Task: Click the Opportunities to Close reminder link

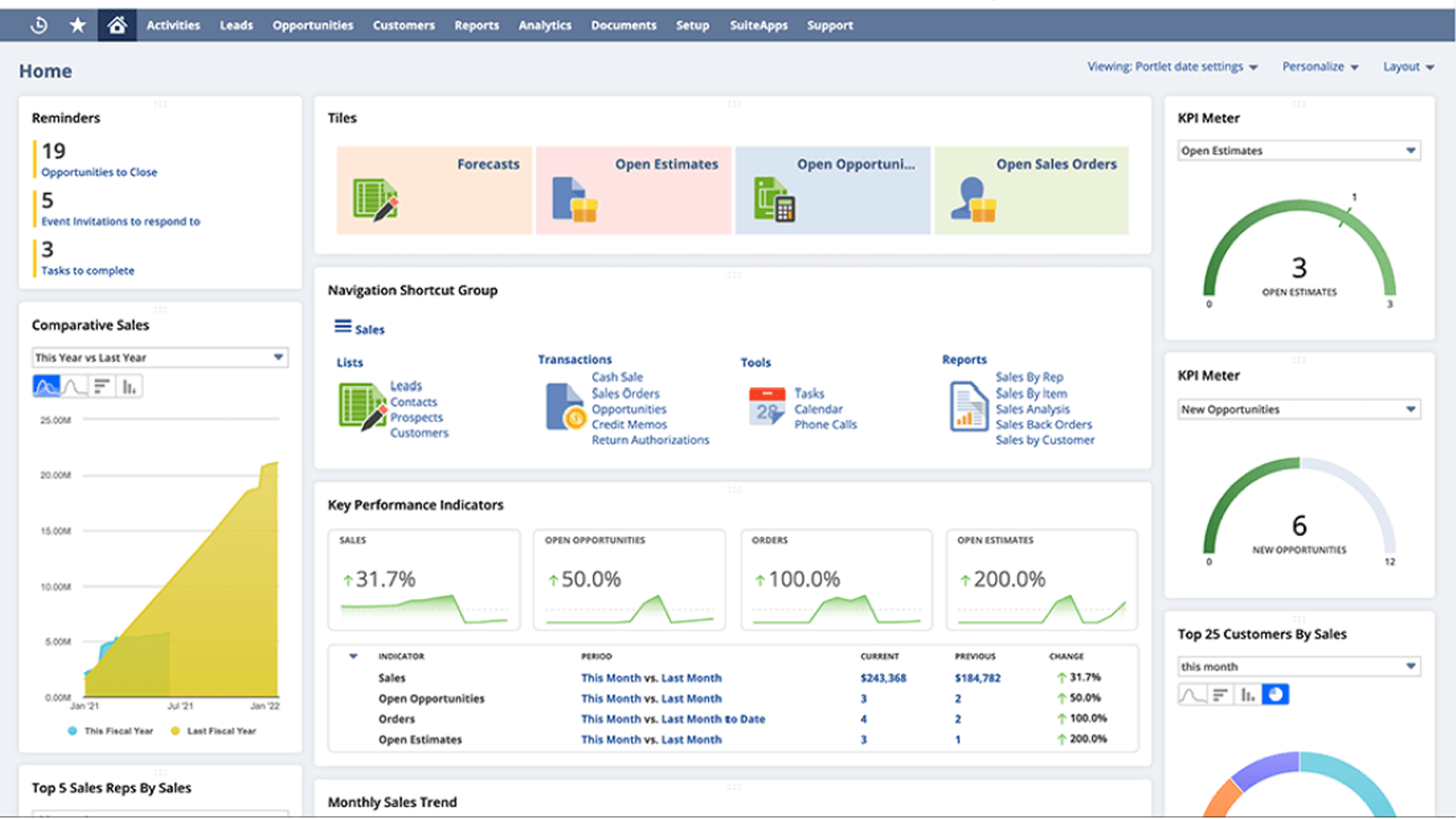Action: [99, 172]
